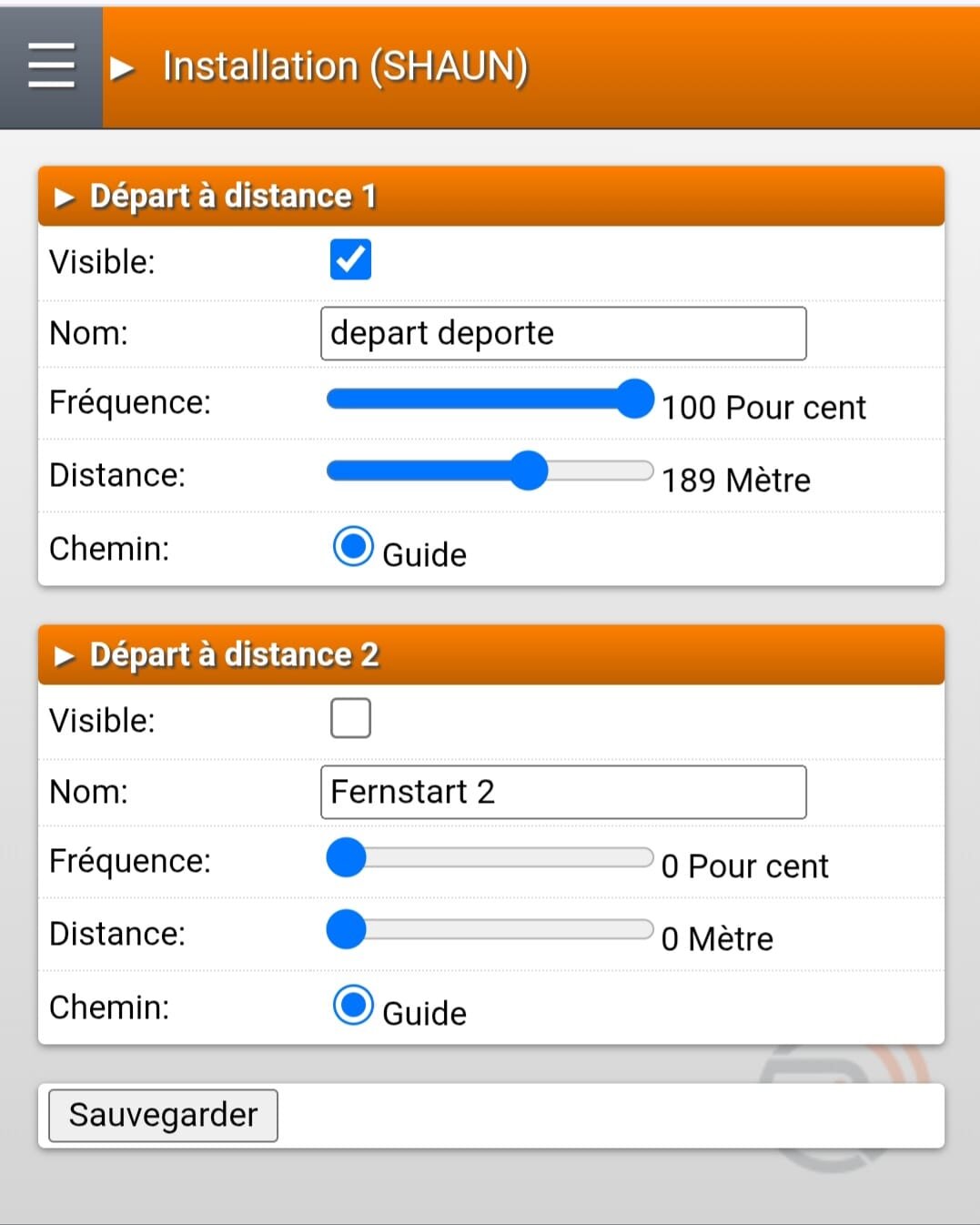Click Fréquence slider handle at 0 Pour cent

pyautogui.click(x=347, y=858)
